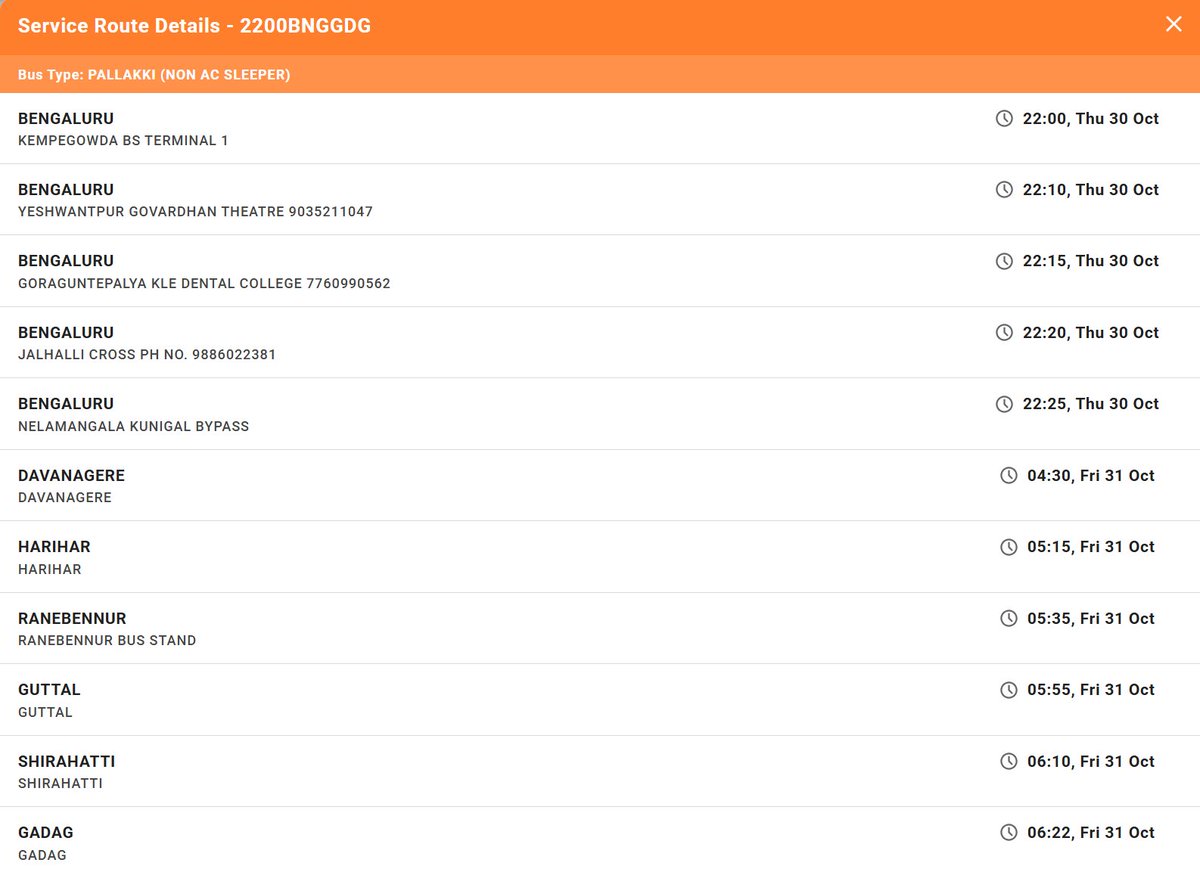The height and width of the screenshot is (872, 1200).
Task: Click the clock icon beside 22:15, Thu 30 Oct
Action: point(1004,261)
